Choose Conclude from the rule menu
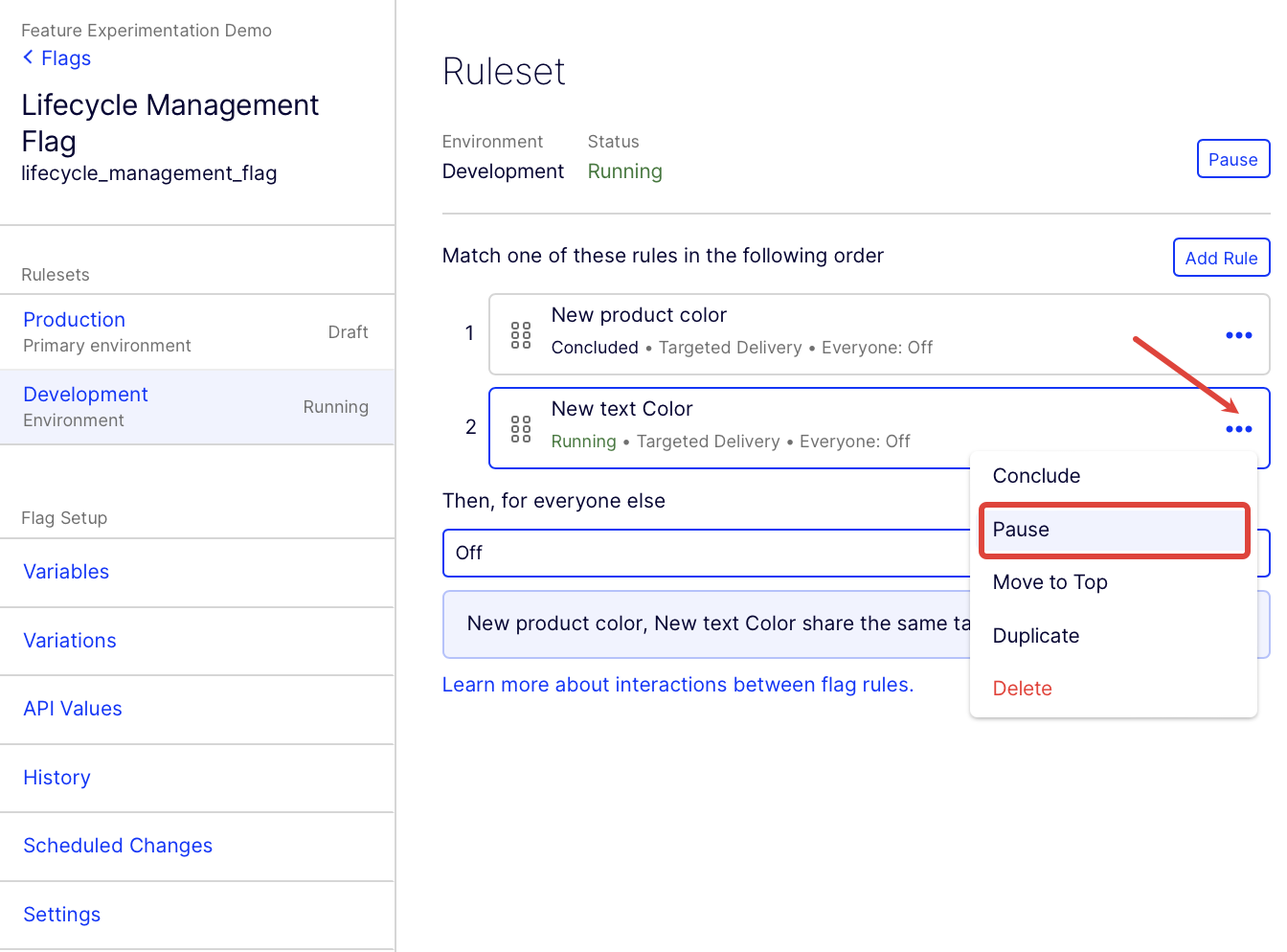Viewport: 1287px width, 952px height. [1036, 476]
